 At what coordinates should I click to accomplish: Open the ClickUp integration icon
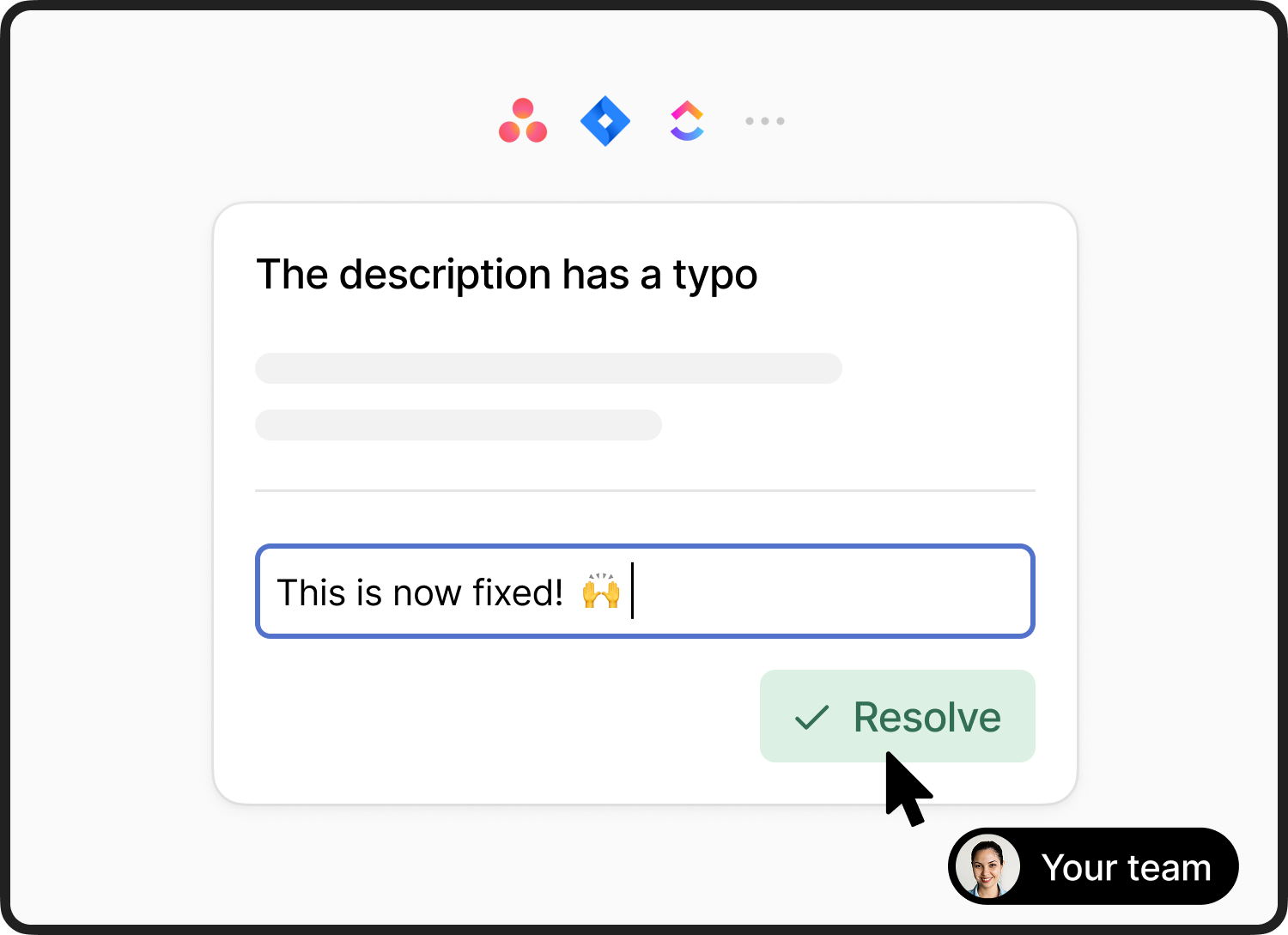pyautogui.click(x=687, y=121)
